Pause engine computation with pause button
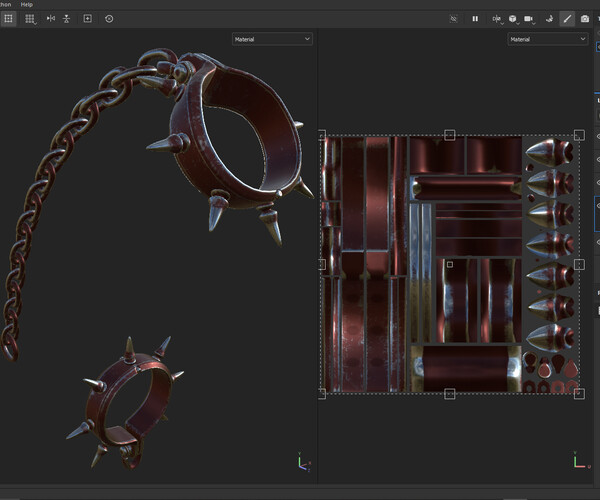600x500 pixels. click(x=475, y=19)
